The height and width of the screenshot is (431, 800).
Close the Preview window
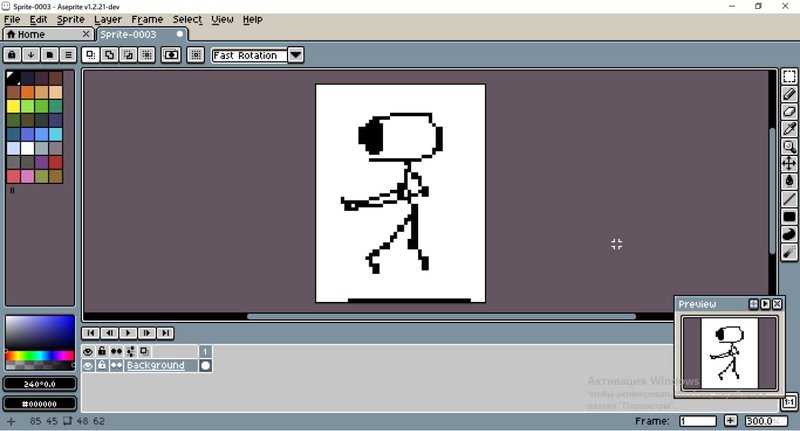(x=777, y=304)
